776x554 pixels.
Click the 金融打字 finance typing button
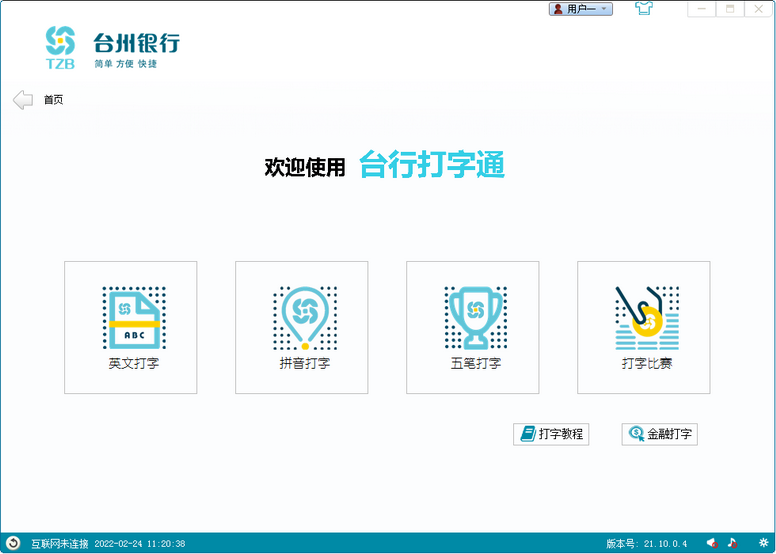[x=659, y=434]
